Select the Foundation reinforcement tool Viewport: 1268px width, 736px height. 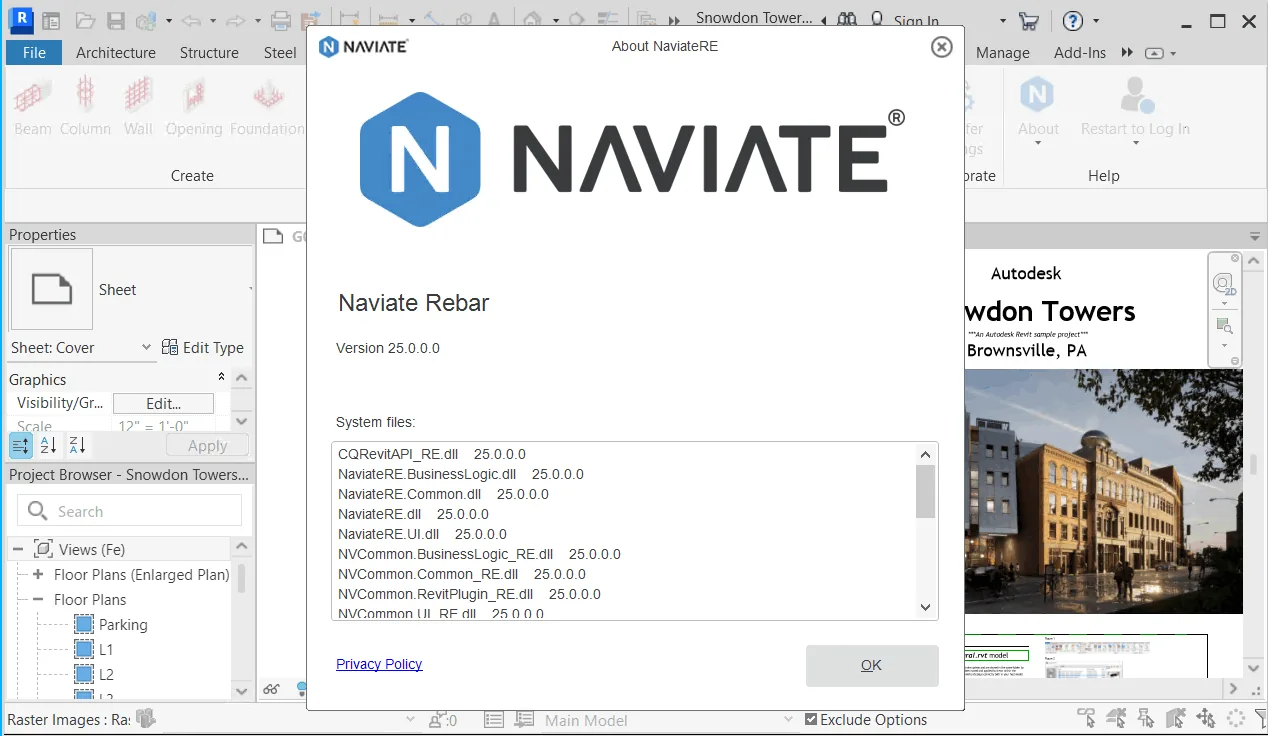tap(266, 107)
